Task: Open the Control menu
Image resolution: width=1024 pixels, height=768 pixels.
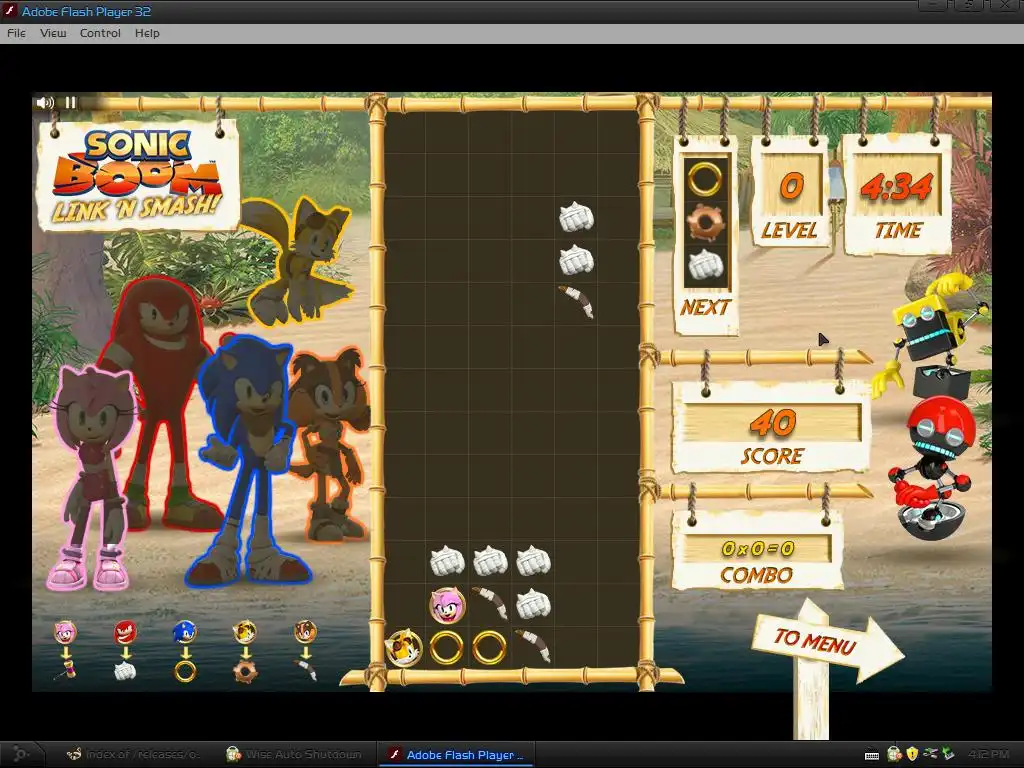Action: click(x=100, y=33)
